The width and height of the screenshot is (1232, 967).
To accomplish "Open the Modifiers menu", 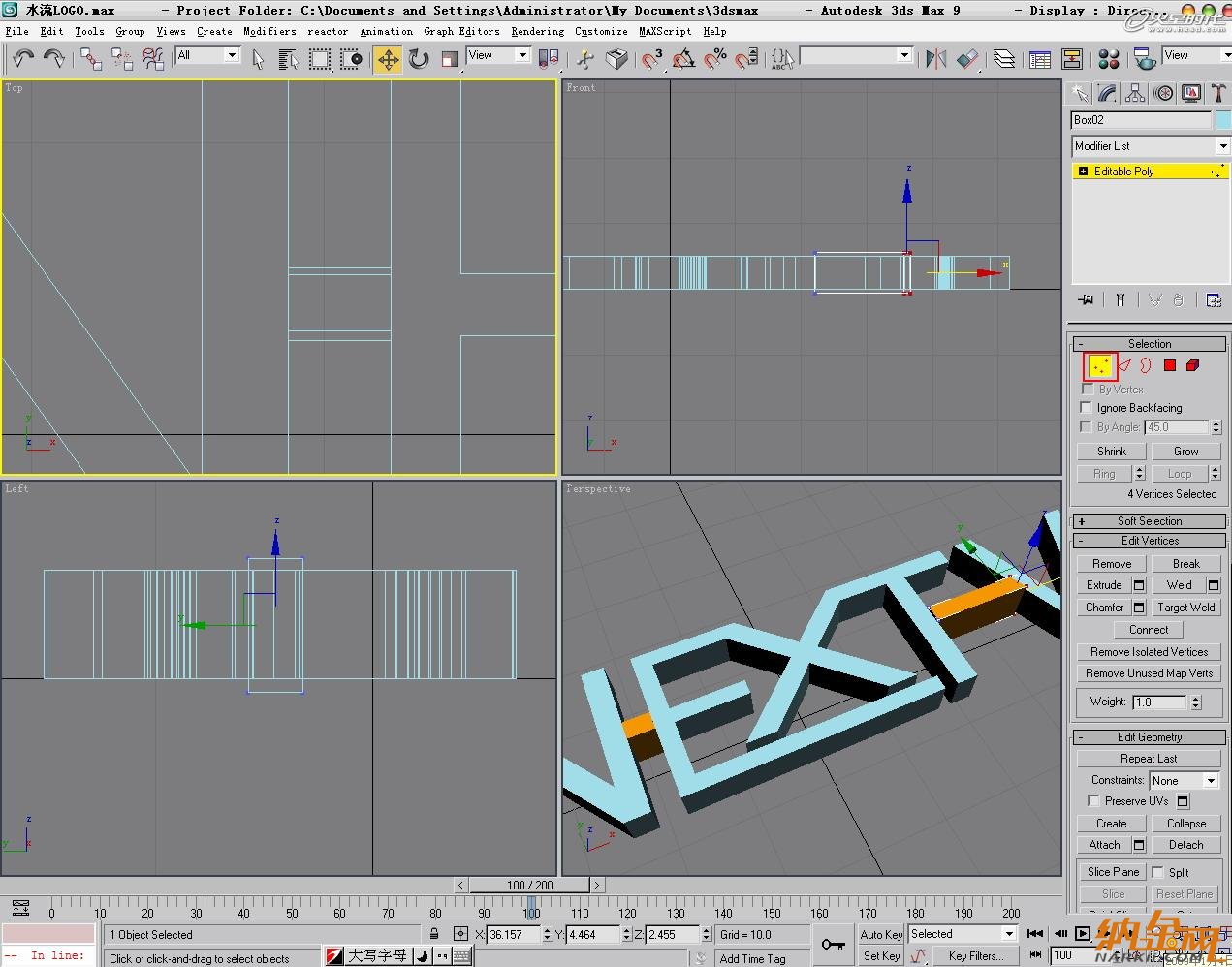I will pyautogui.click(x=269, y=31).
